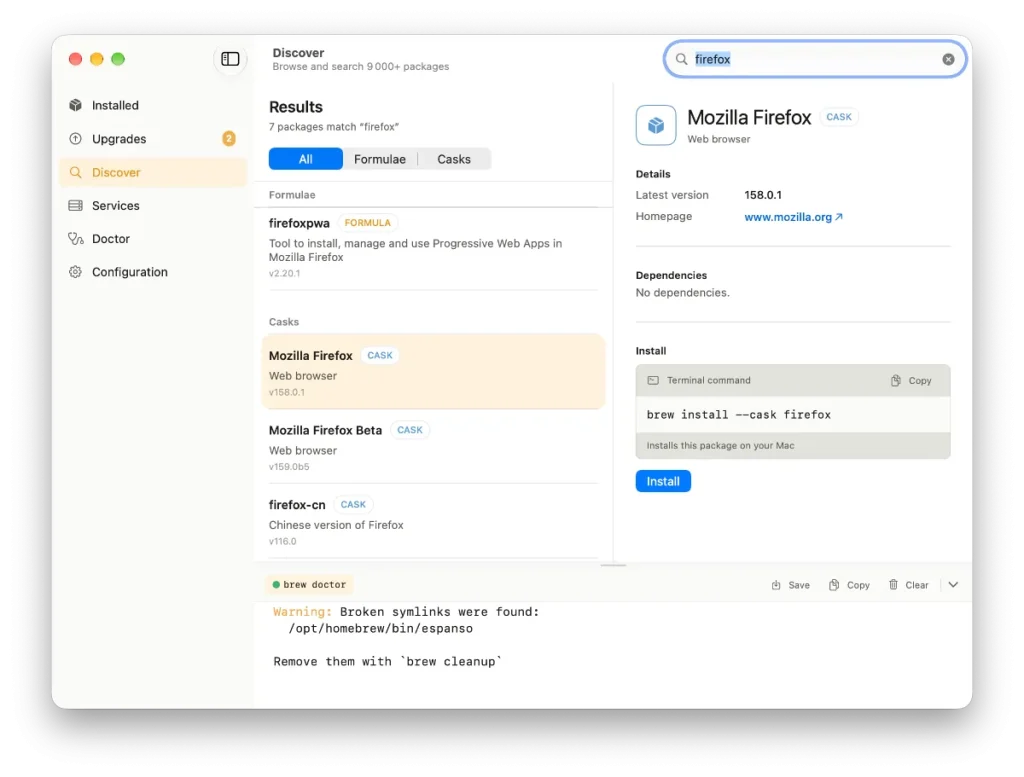Select the Mozilla Firefox cask result
This screenshot has height=777, width=1024.
(433, 372)
